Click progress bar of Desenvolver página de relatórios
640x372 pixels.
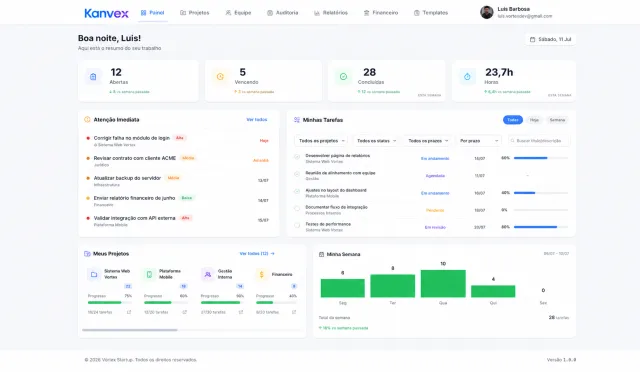(x=541, y=158)
